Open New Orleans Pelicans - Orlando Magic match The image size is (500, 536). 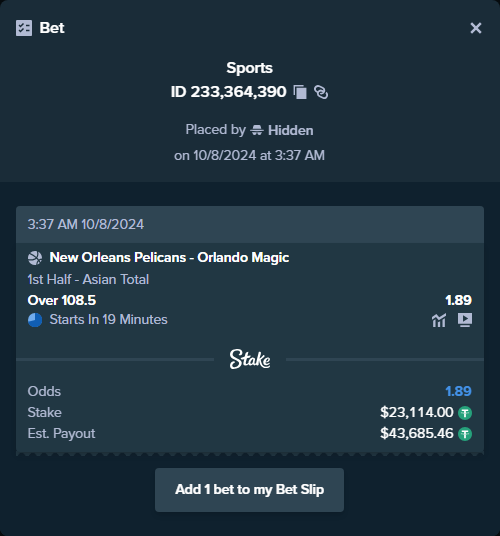coord(169,258)
